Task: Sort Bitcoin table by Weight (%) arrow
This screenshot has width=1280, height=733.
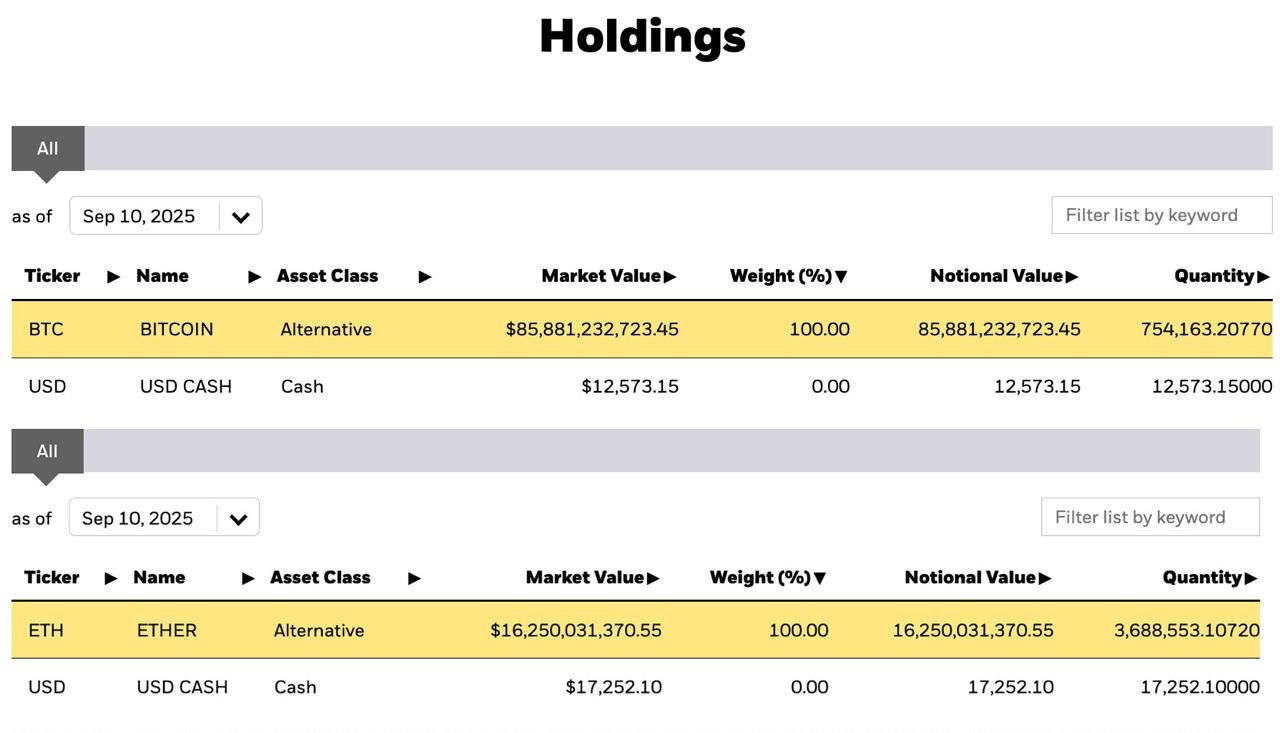Action: coord(841,277)
